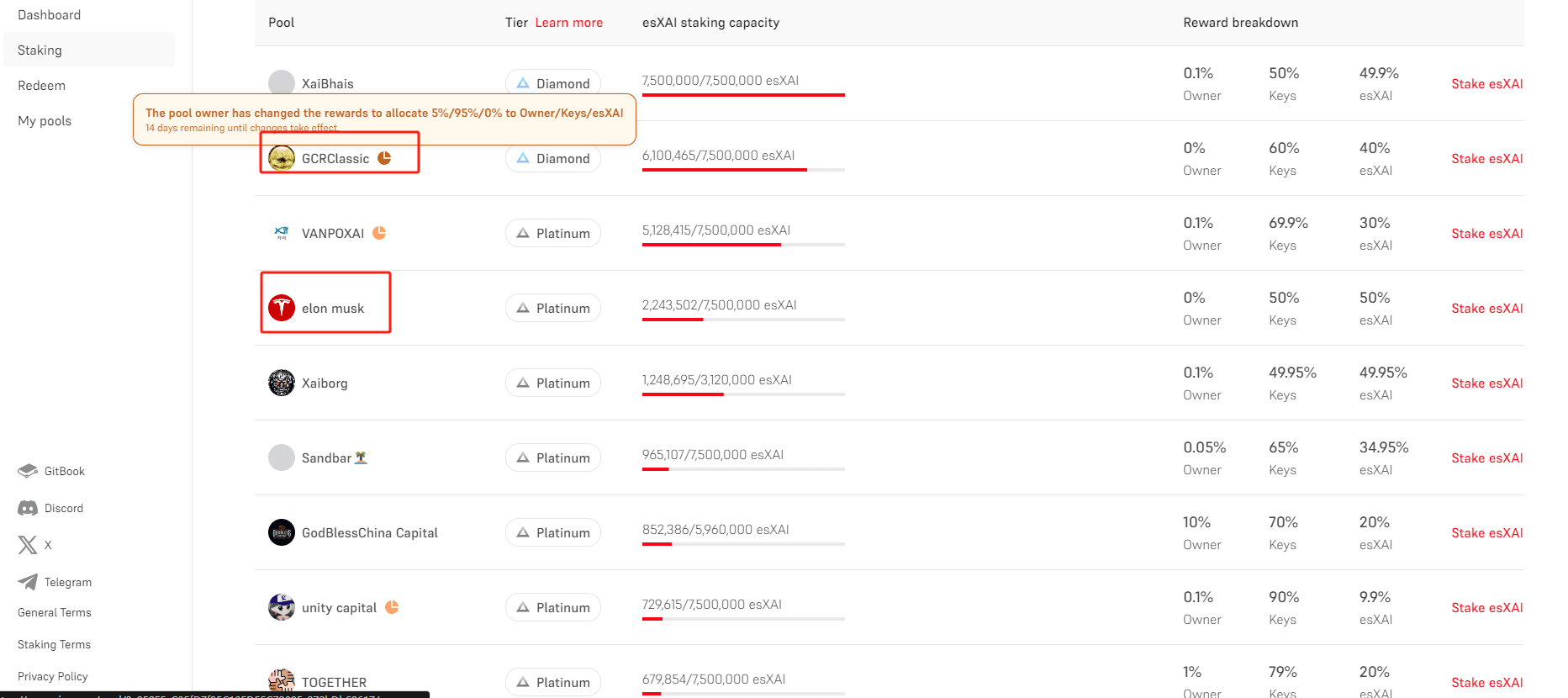
Task: Click Stake esXAI for XaiBhais pool
Action: click(1486, 84)
